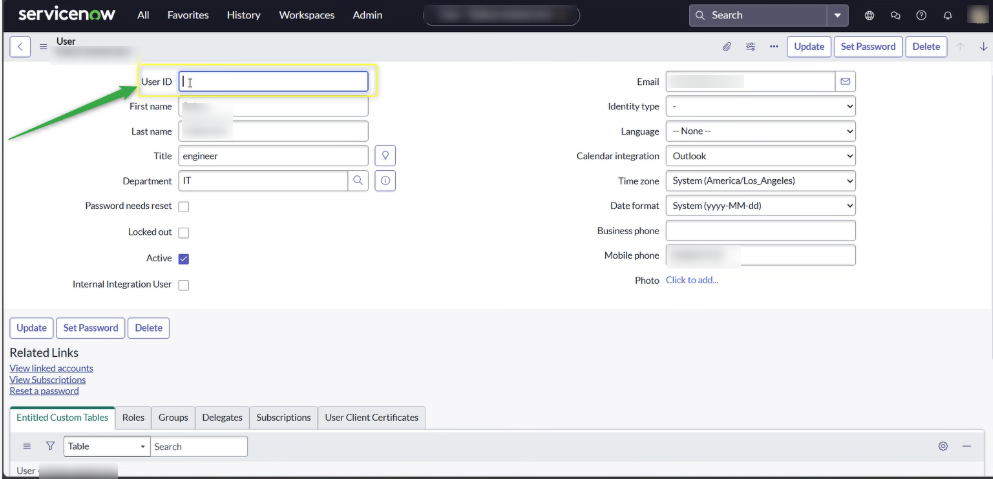This screenshot has width=993, height=479.
Task: Go back with the left chevron button
Action: (x=20, y=46)
